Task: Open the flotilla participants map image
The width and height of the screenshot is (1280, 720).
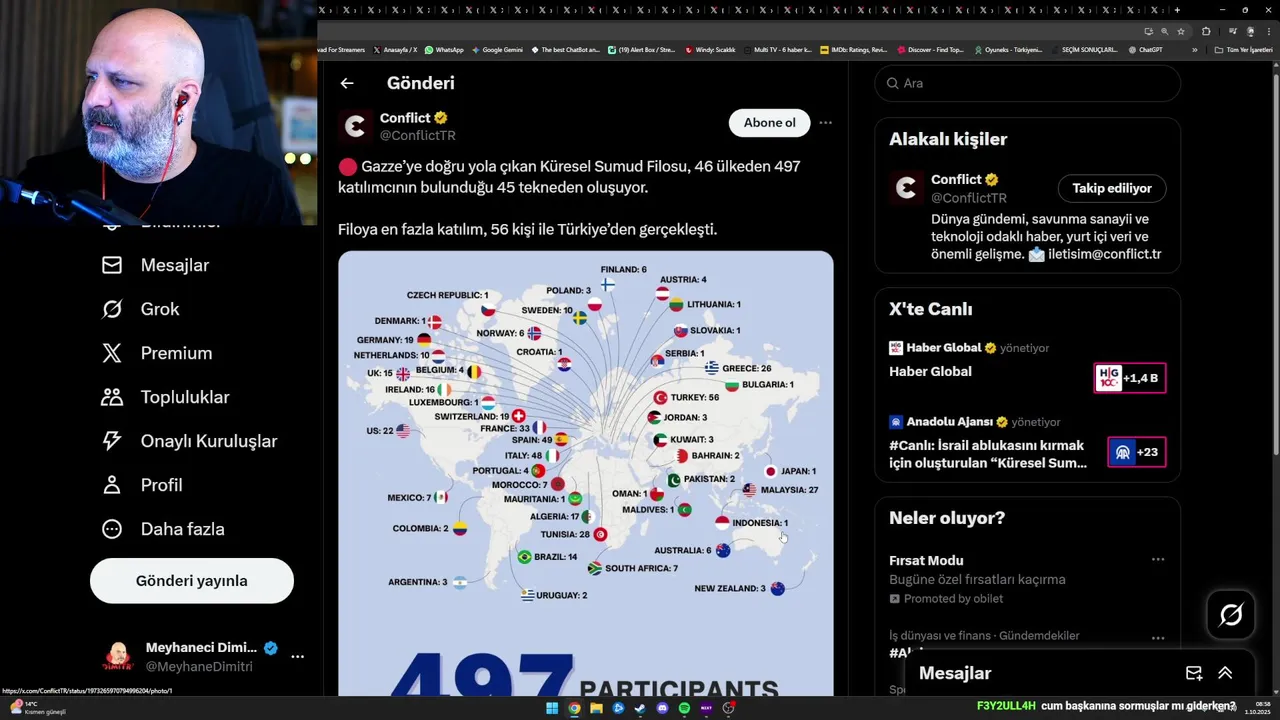Action: coord(585,473)
